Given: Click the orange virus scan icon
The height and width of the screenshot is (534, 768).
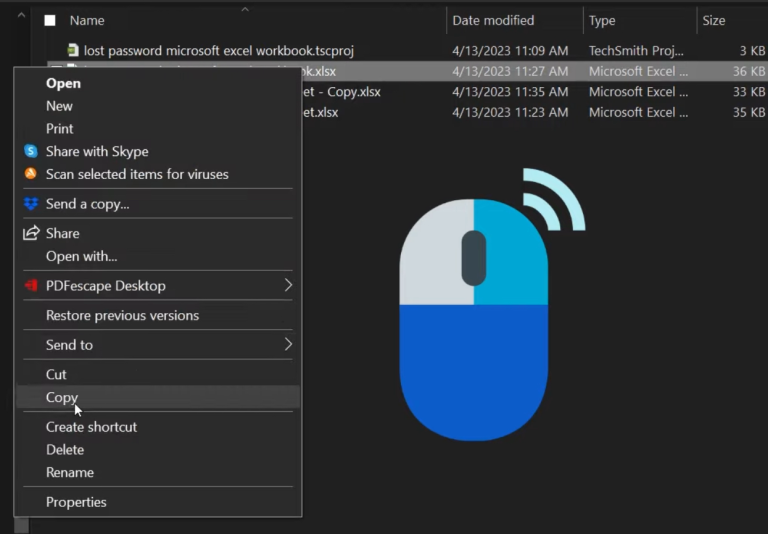Looking at the screenshot, I should (31, 174).
